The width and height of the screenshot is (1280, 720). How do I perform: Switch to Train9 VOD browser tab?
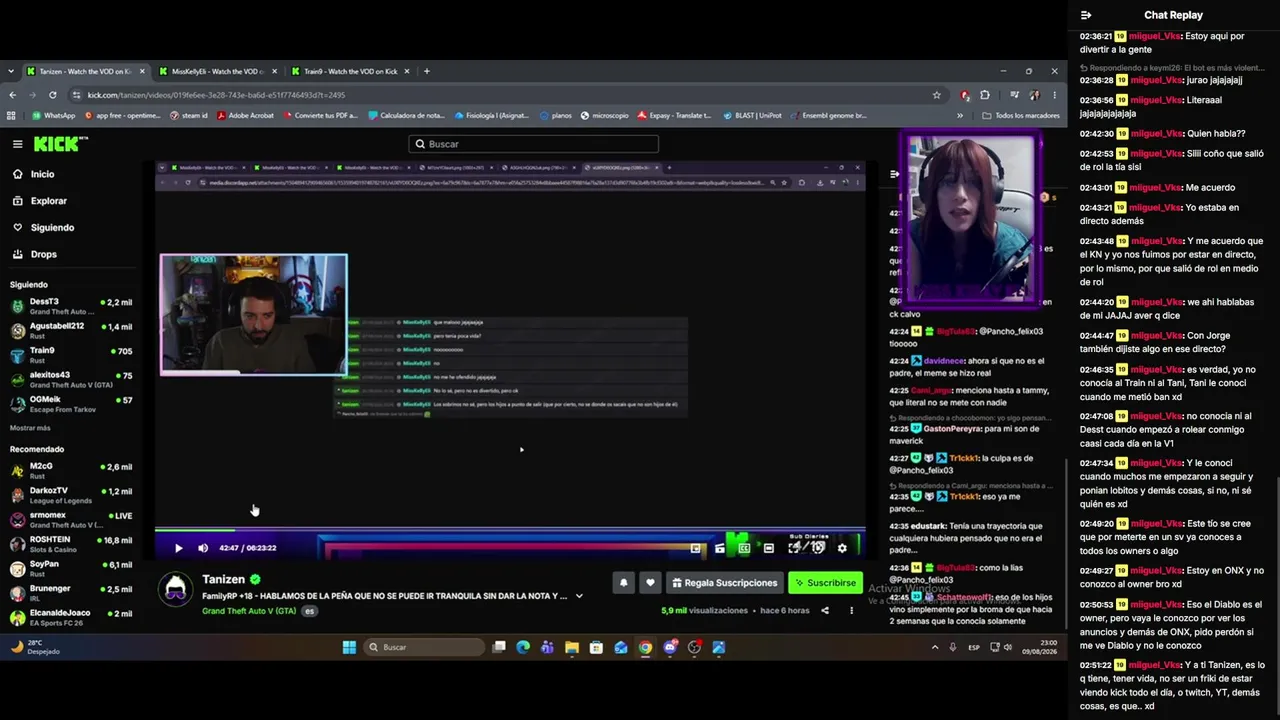coord(350,72)
